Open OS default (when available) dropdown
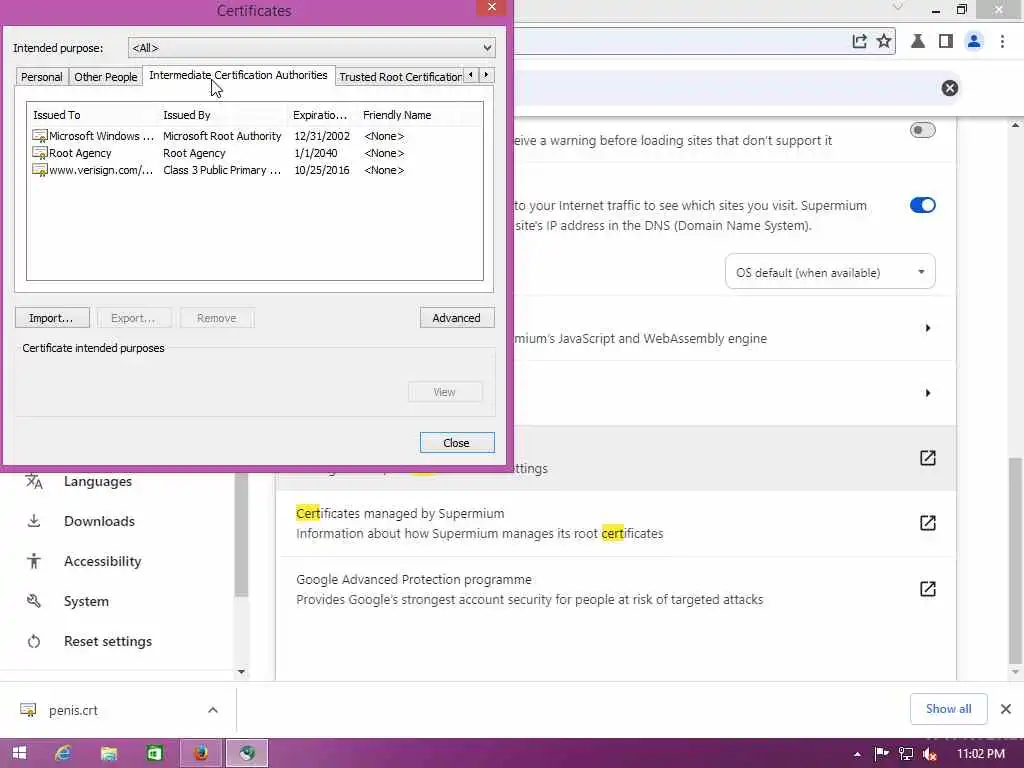 click(830, 272)
